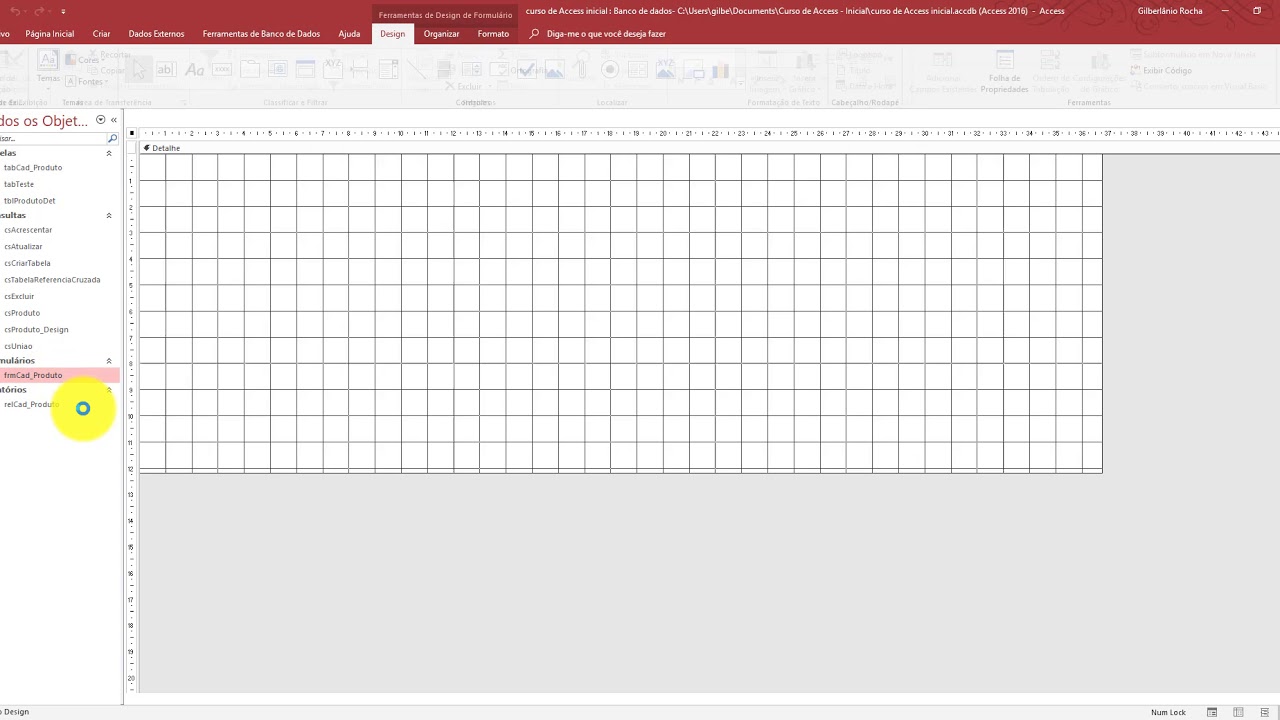The image size is (1280, 720).
Task: Open Ferramentas de Banco de Dados tab
Action: click(x=261, y=34)
